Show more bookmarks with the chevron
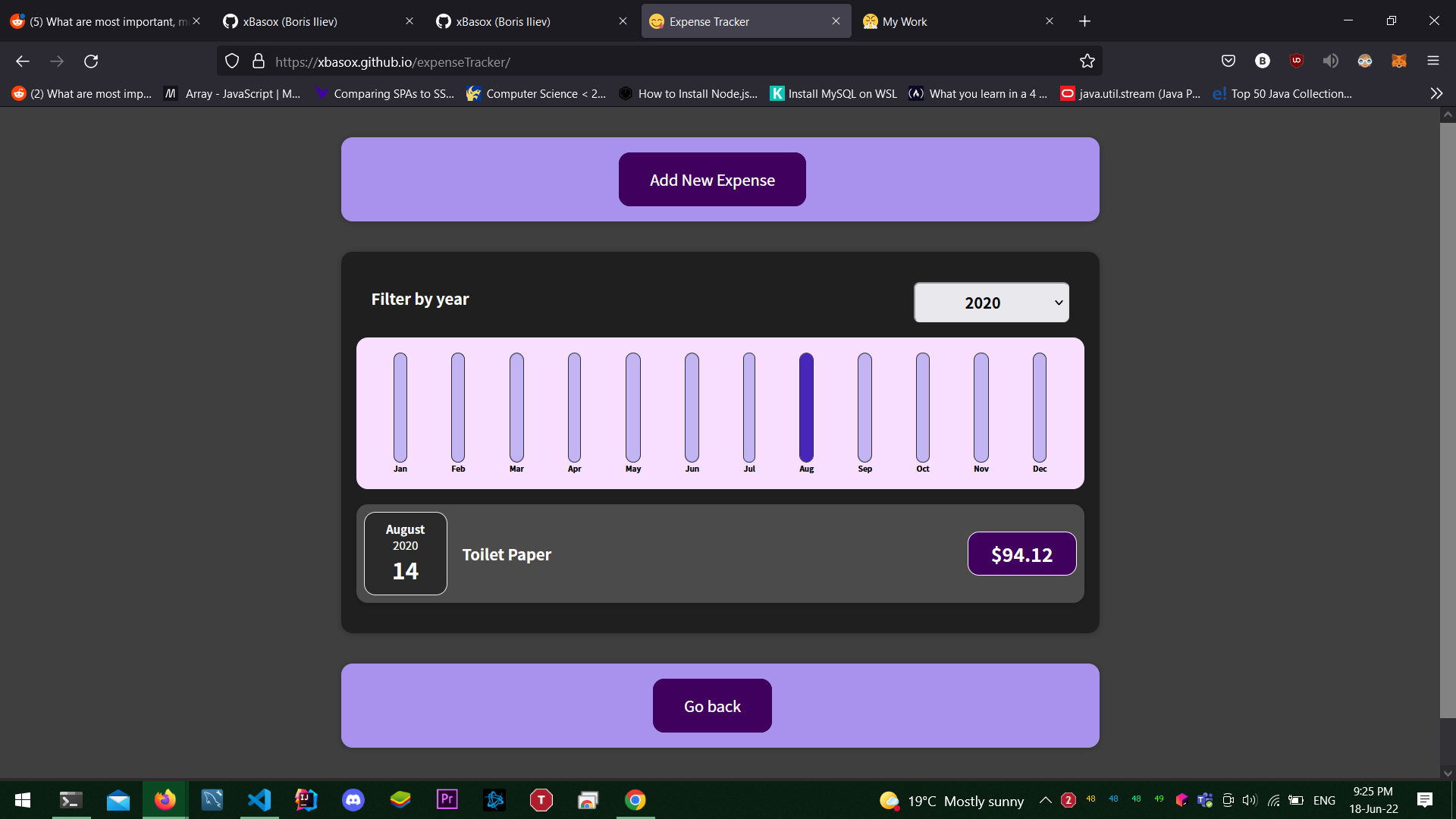 (1436, 93)
